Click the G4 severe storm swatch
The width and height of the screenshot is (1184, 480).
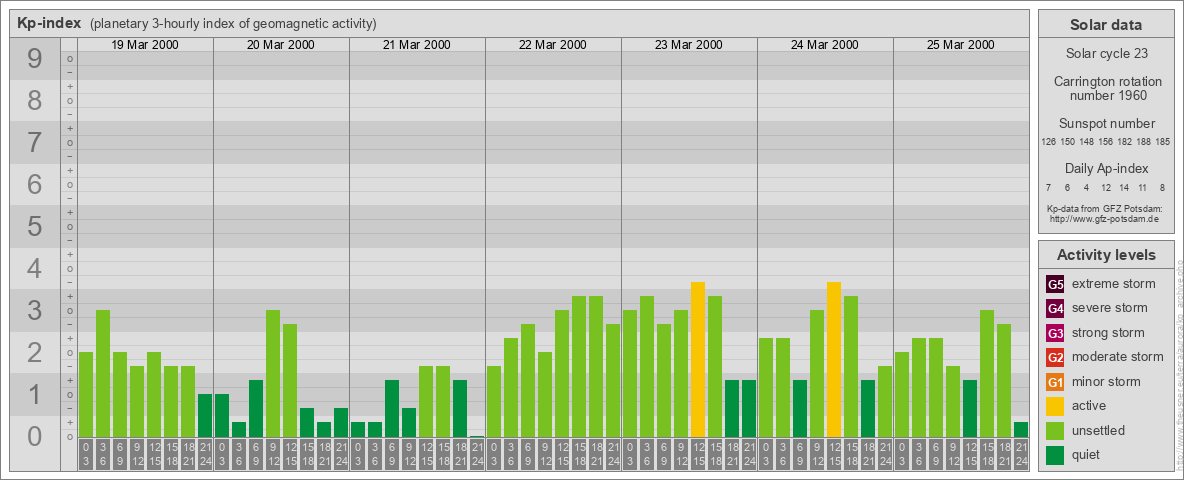pos(1056,309)
